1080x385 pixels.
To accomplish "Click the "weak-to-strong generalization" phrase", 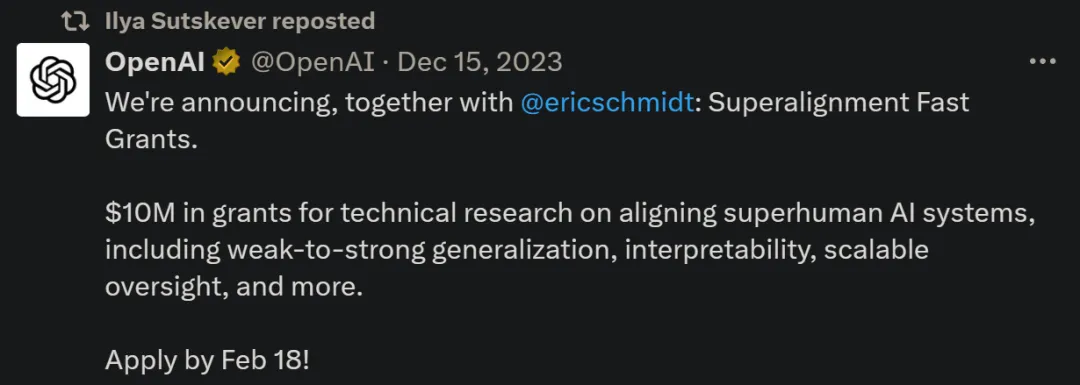I will [417, 251].
